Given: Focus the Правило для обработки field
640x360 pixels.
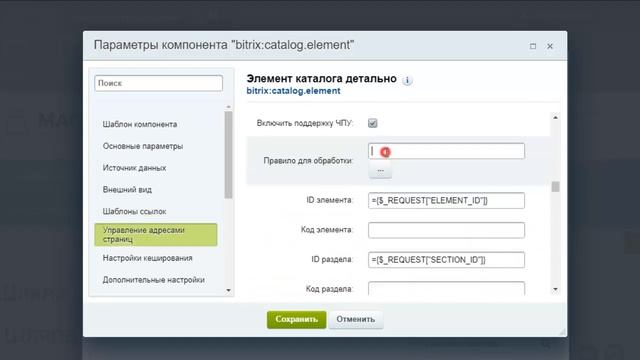Looking at the screenshot, I should [x=446, y=151].
